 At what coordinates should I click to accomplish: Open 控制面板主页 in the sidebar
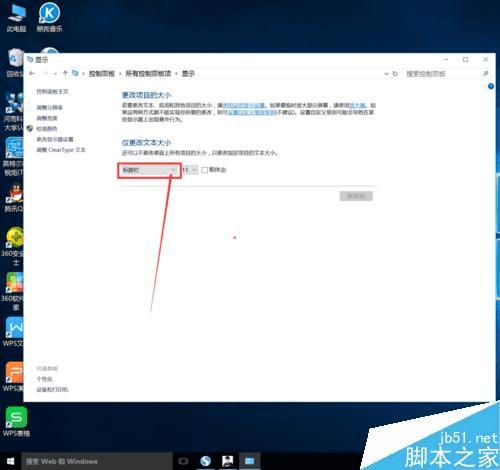pos(52,92)
